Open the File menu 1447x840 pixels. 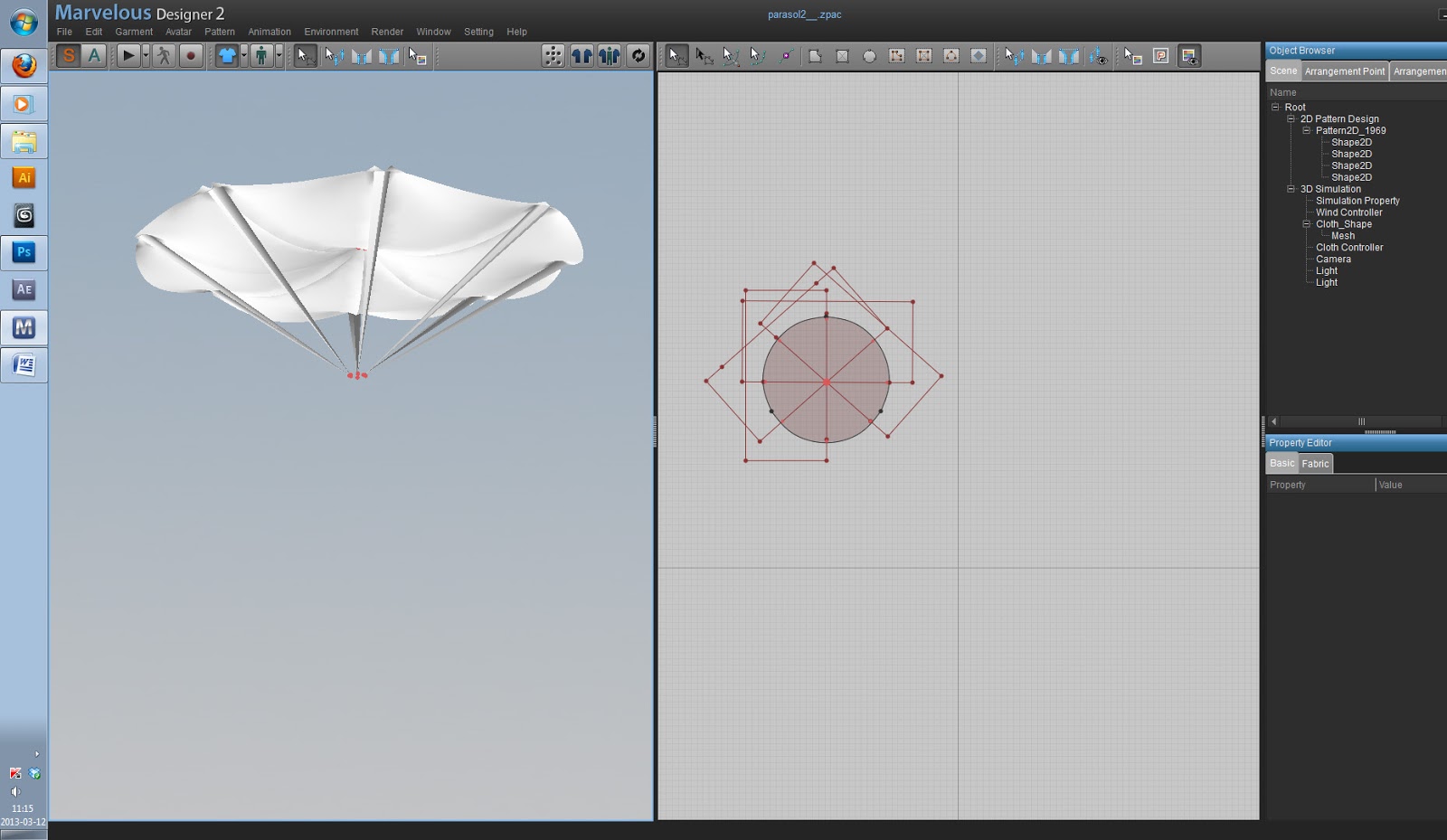[64, 32]
